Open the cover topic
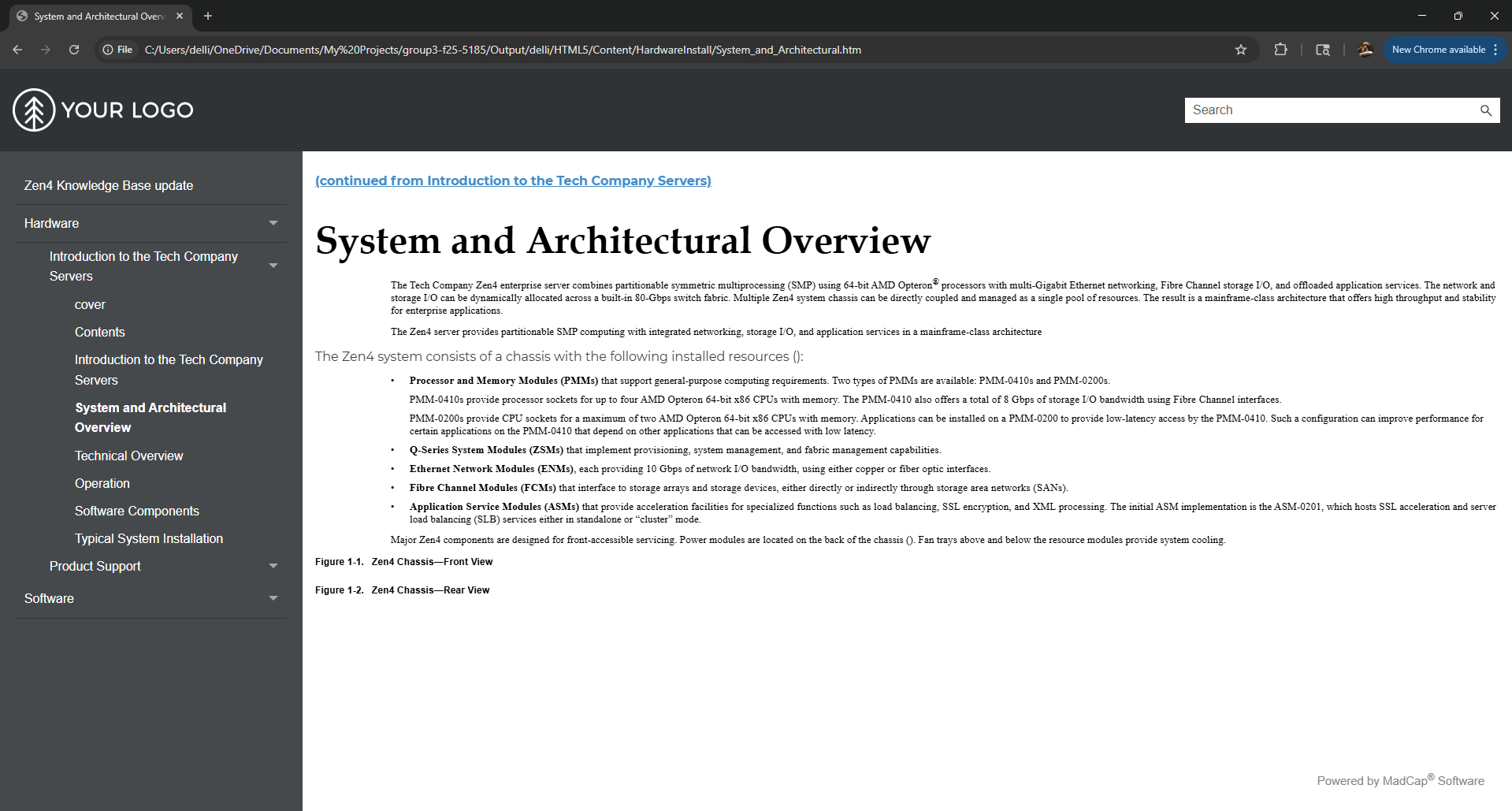Image resolution: width=1512 pixels, height=811 pixels. [x=90, y=304]
